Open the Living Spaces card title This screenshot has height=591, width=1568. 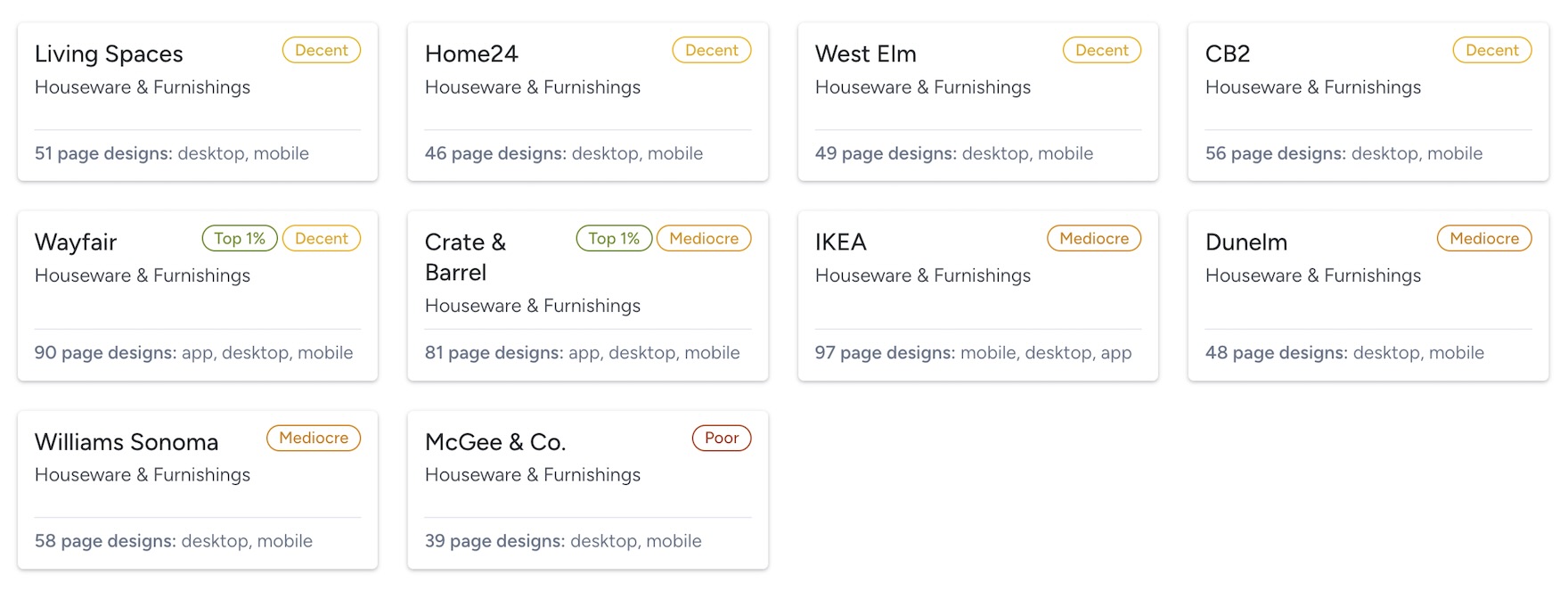coord(109,54)
